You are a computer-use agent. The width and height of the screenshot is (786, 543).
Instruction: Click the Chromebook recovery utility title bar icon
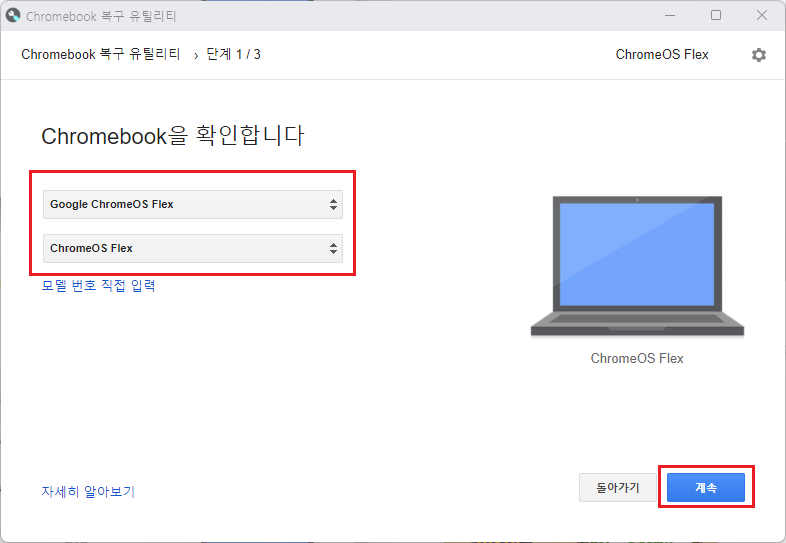[x=13, y=16]
